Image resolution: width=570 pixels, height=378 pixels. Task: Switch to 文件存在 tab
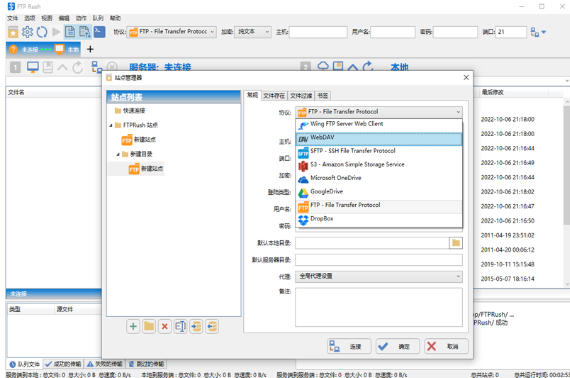coord(274,96)
